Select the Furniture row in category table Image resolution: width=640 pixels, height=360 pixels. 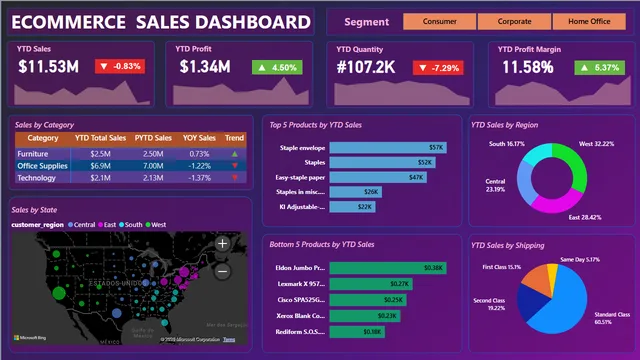click(131, 154)
